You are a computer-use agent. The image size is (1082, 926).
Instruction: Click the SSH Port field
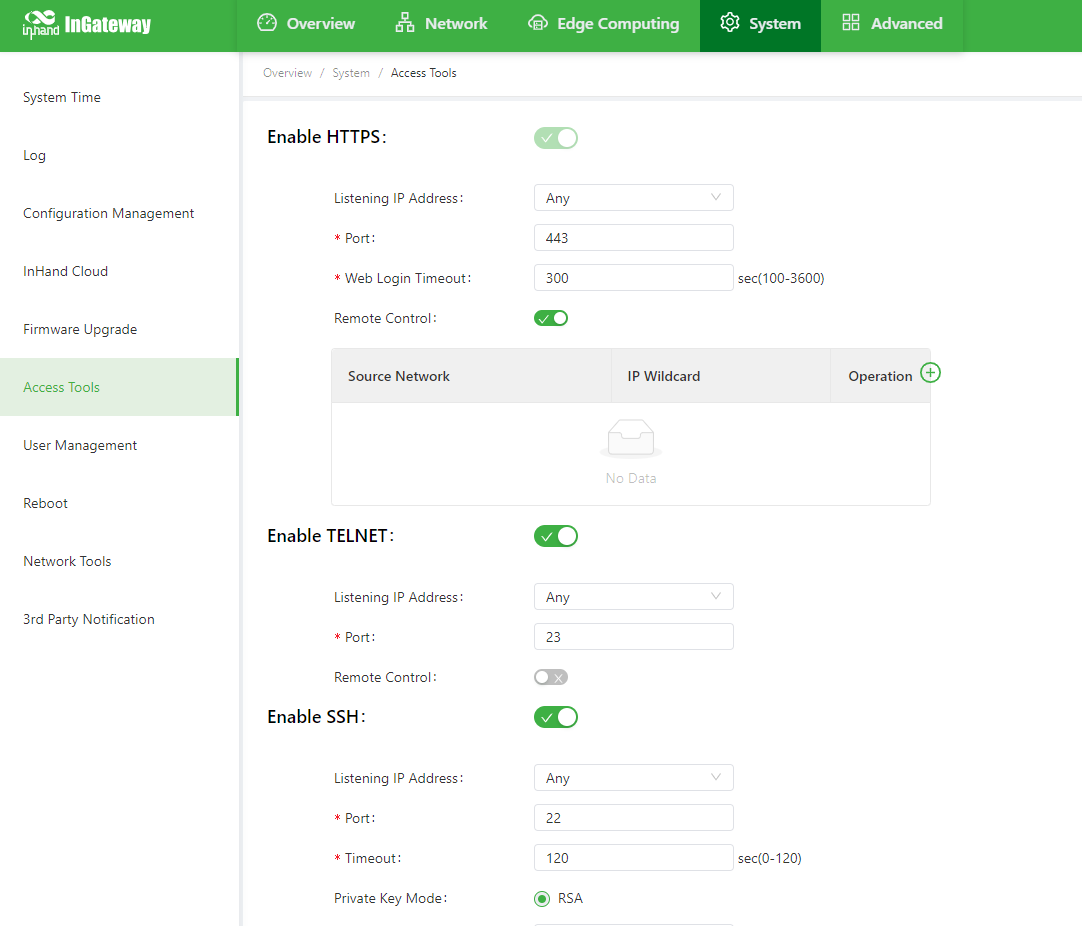coord(633,818)
